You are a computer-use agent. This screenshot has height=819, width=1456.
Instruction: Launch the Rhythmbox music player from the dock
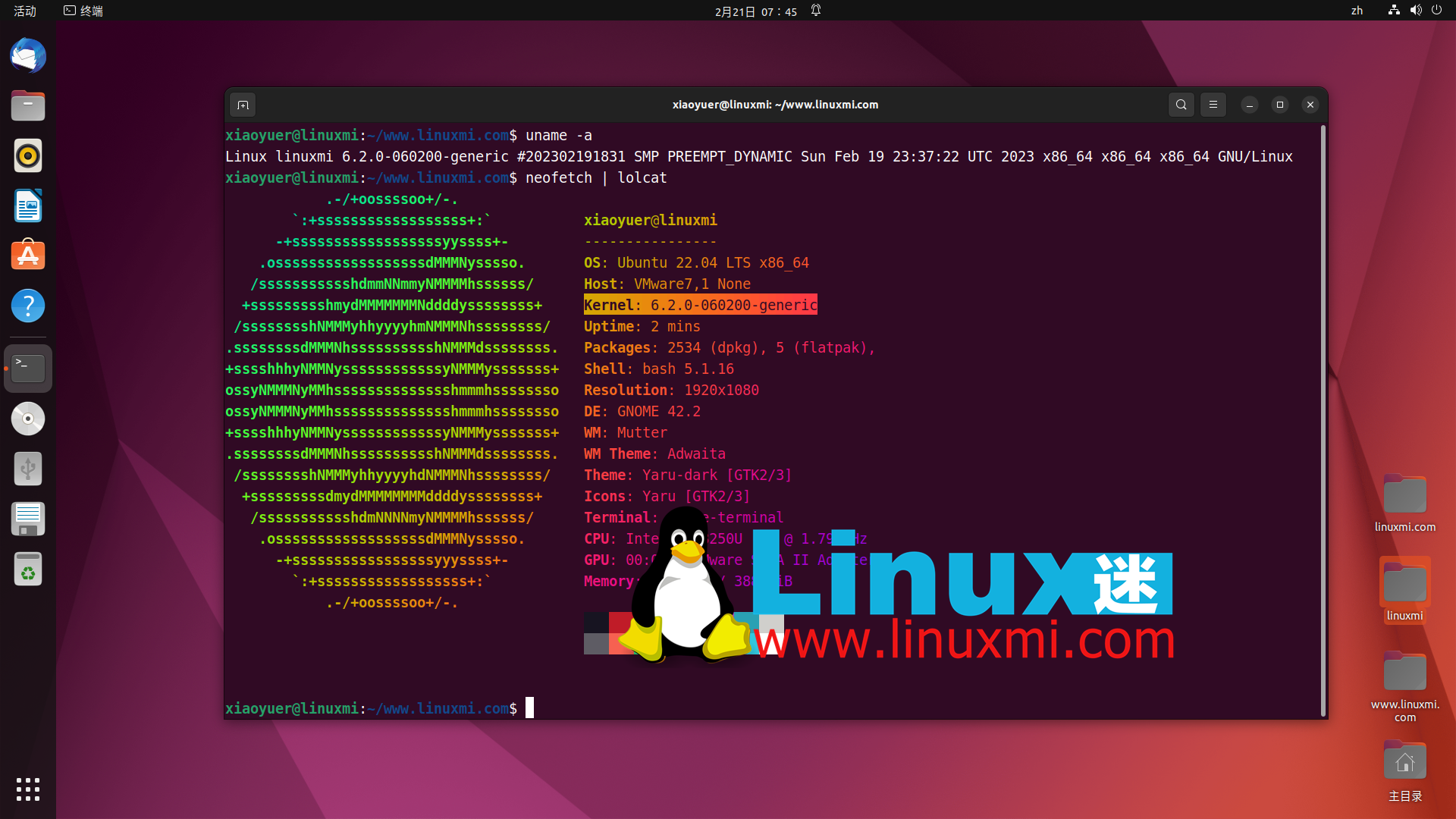(27, 155)
